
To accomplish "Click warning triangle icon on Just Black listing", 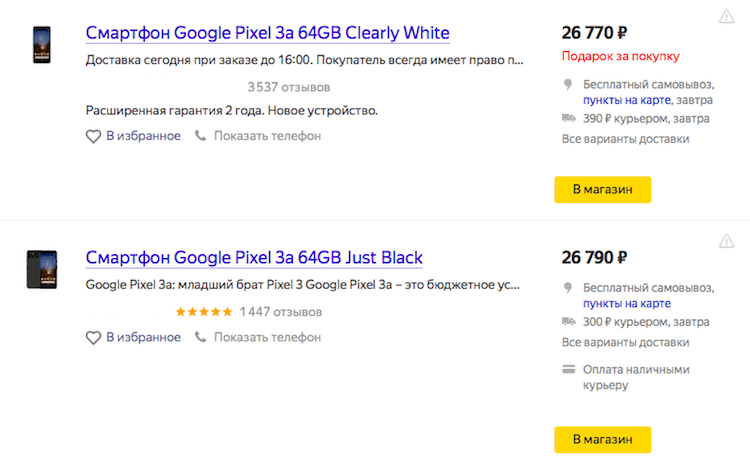I will (x=726, y=242).
